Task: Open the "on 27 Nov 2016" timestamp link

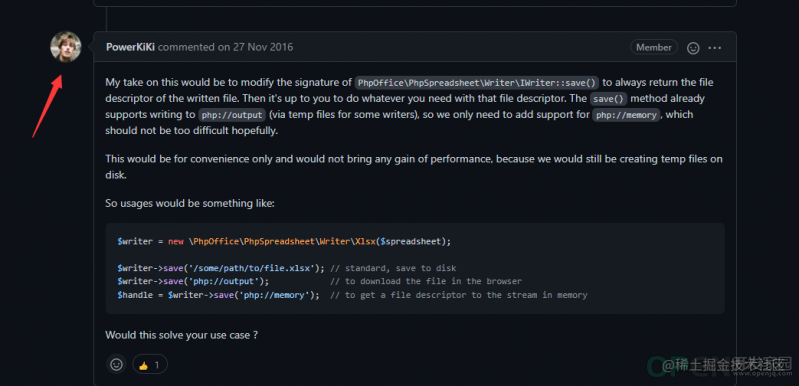Action: [x=256, y=47]
